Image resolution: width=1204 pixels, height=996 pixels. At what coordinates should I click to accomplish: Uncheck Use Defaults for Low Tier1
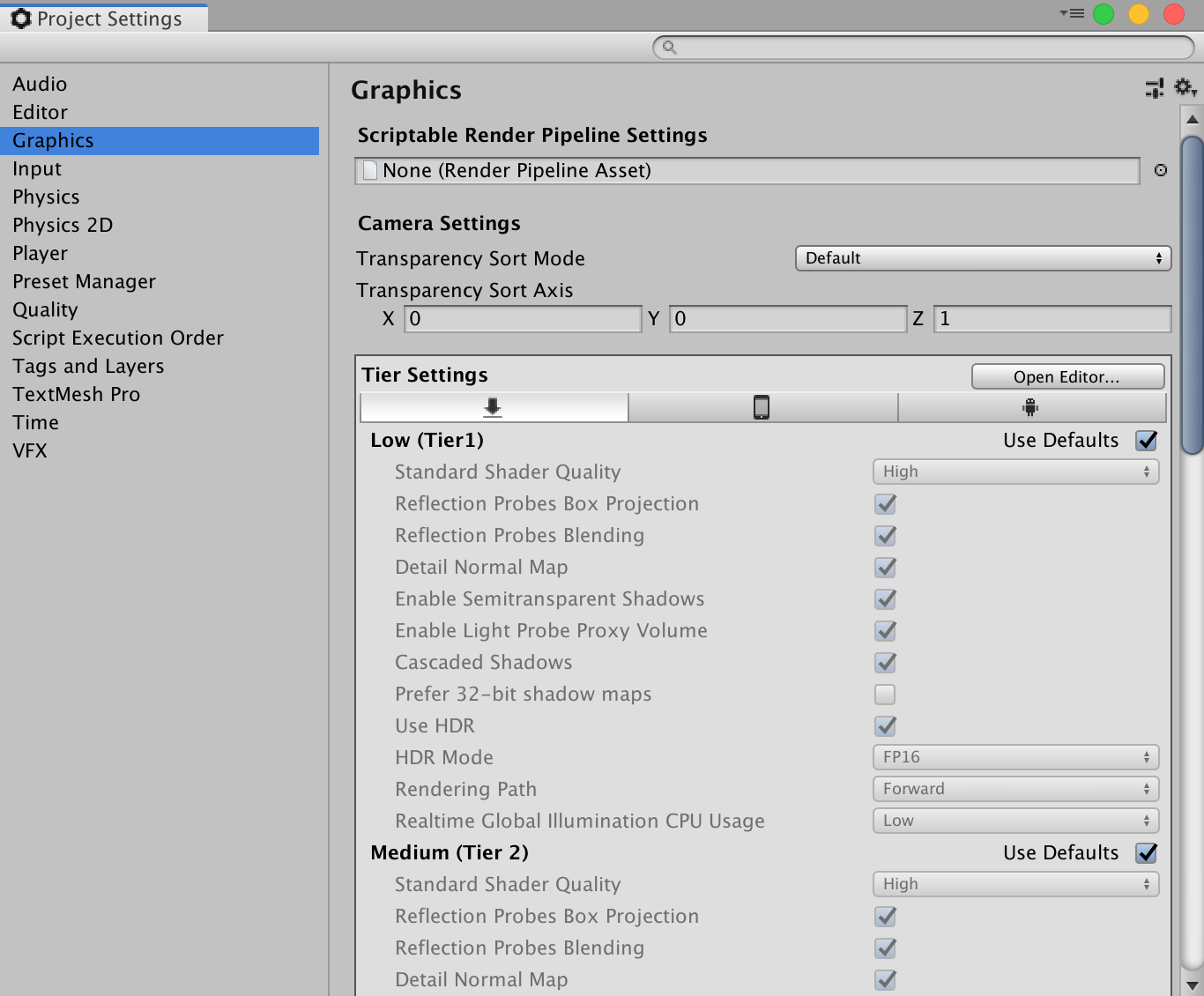pos(1146,440)
